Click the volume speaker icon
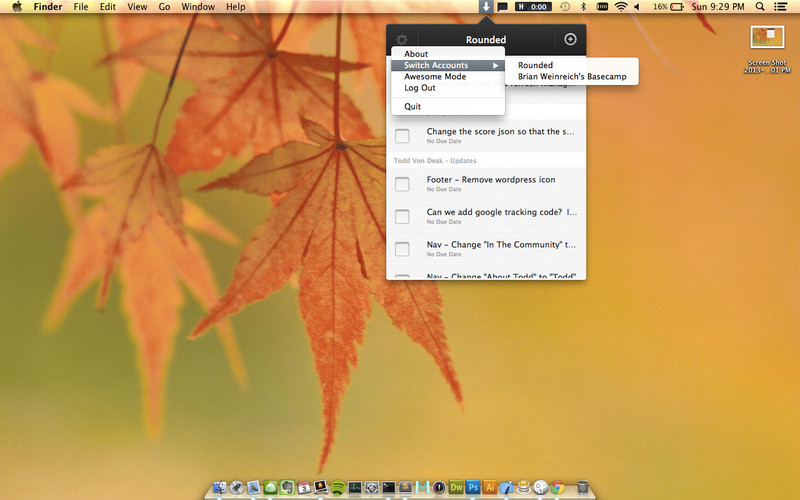800x500 pixels. (x=637, y=7)
